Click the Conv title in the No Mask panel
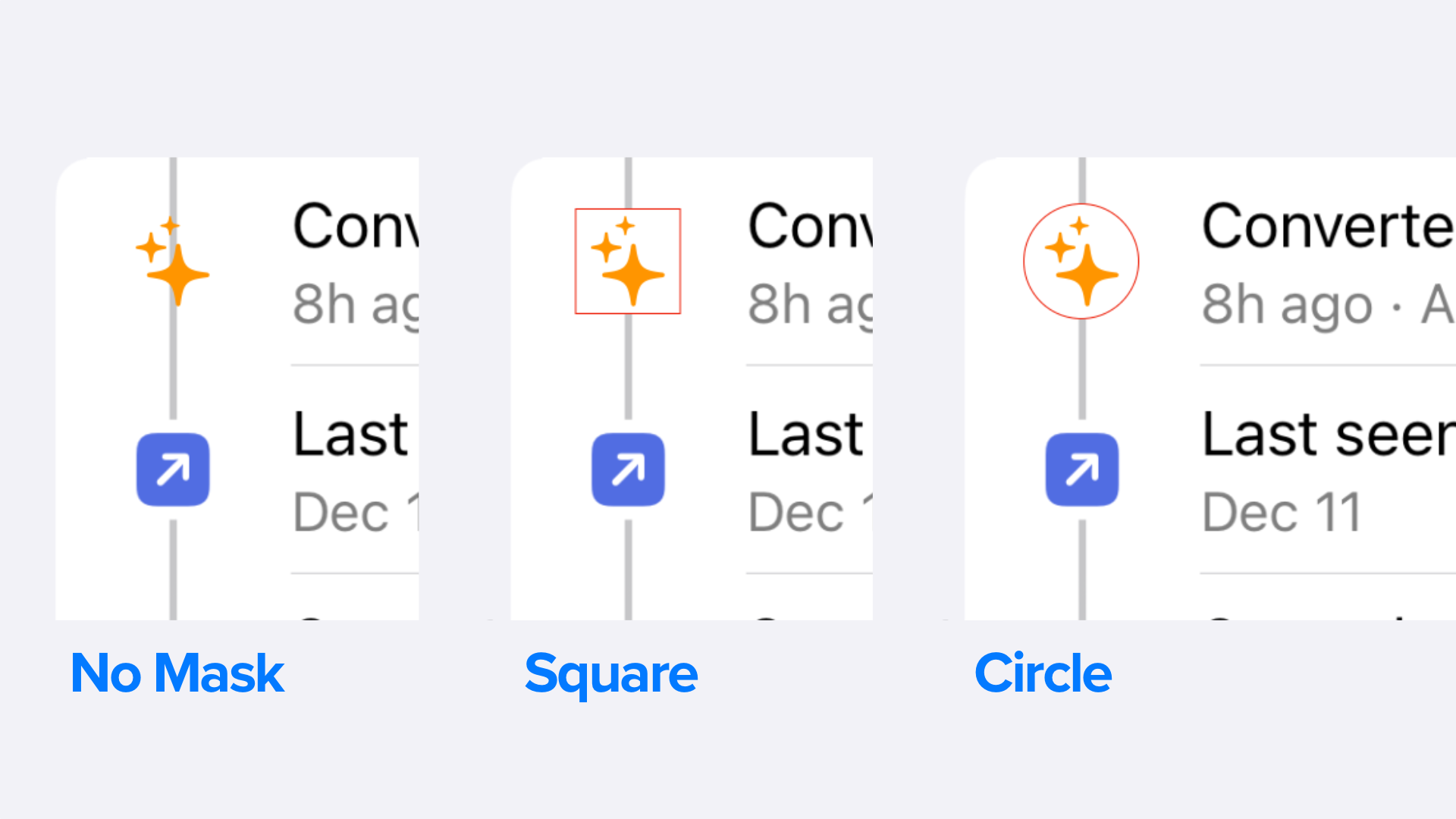Image resolution: width=1456 pixels, height=819 pixels. pos(356,226)
